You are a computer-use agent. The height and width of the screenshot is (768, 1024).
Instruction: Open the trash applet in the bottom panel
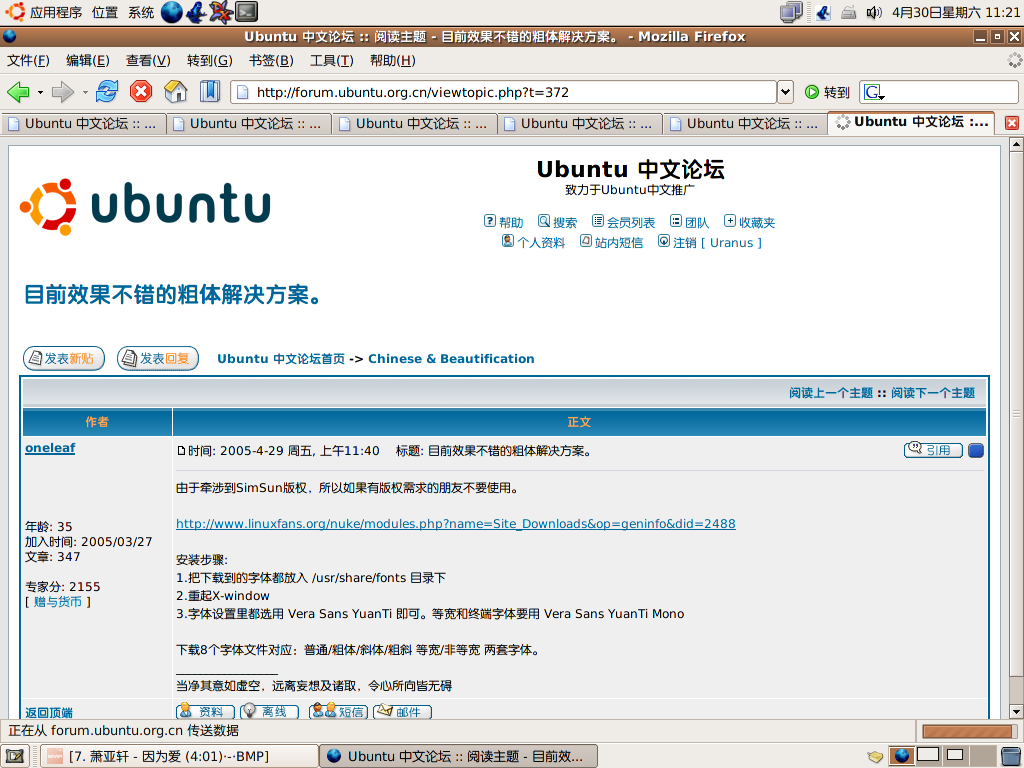click(1009, 756)
